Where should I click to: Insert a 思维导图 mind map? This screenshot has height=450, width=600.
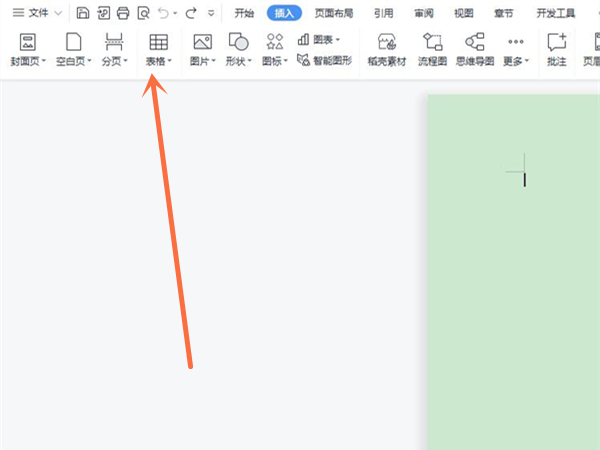[x=475, y=50]
